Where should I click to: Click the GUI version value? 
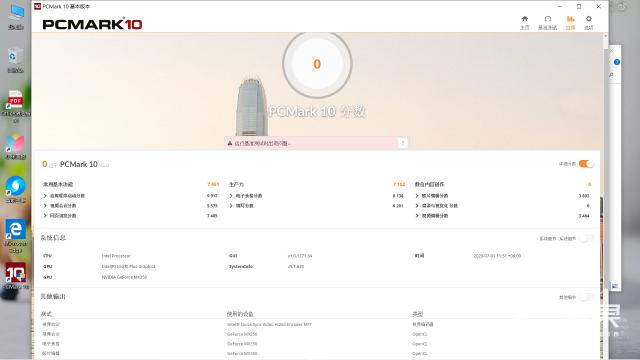300,256
